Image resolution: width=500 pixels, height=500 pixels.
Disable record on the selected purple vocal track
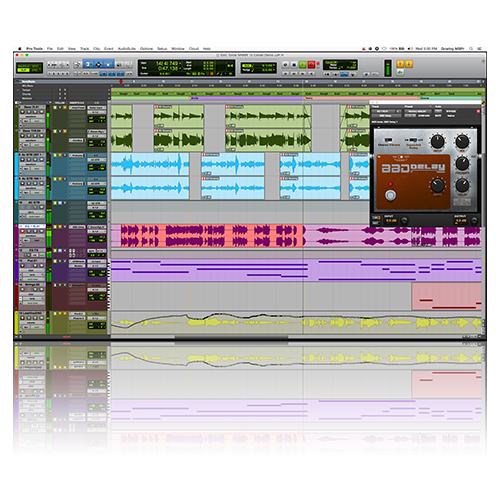point(22,231)
